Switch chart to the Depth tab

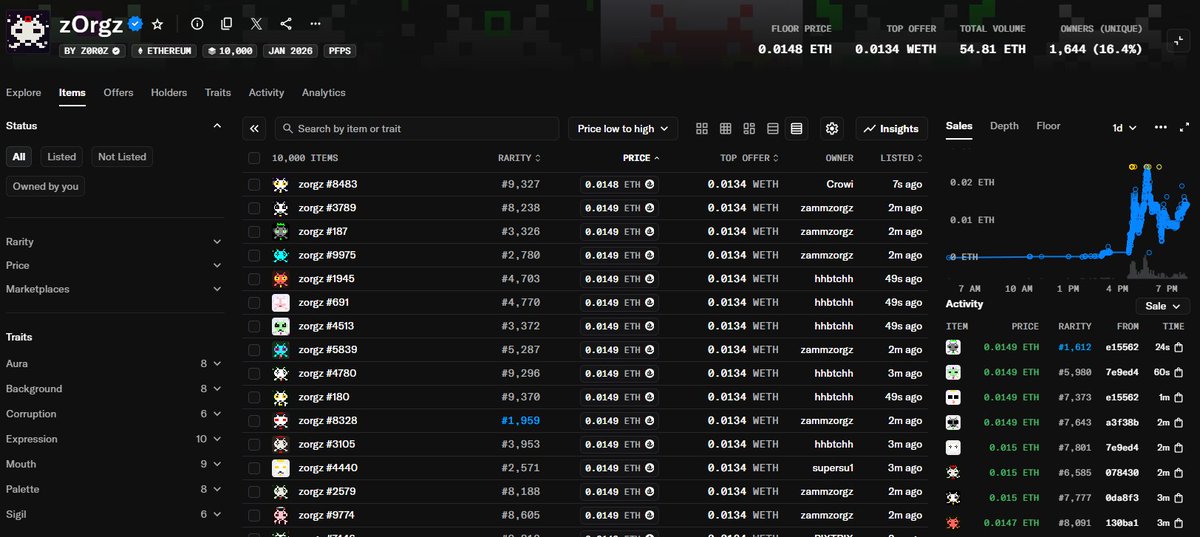pos(1004,126)
